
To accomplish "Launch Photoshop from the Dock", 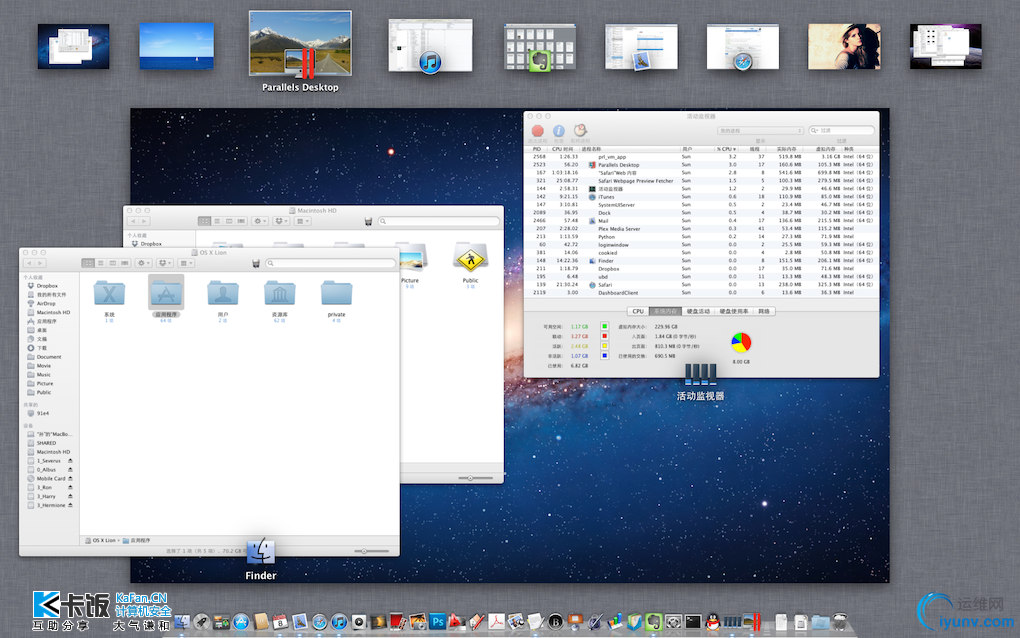I will (438, 622).
